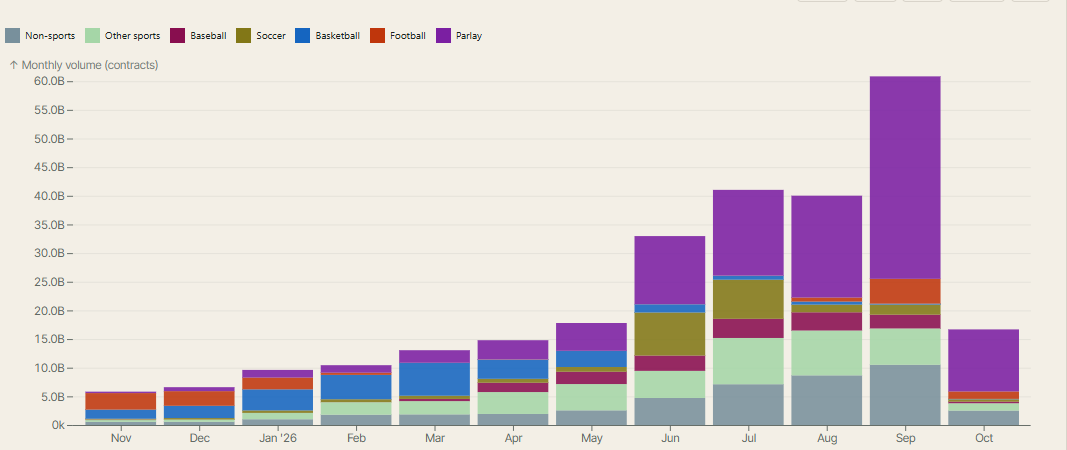Click the purple Parlay segment of the Aug bar

[x=827, y=246]
